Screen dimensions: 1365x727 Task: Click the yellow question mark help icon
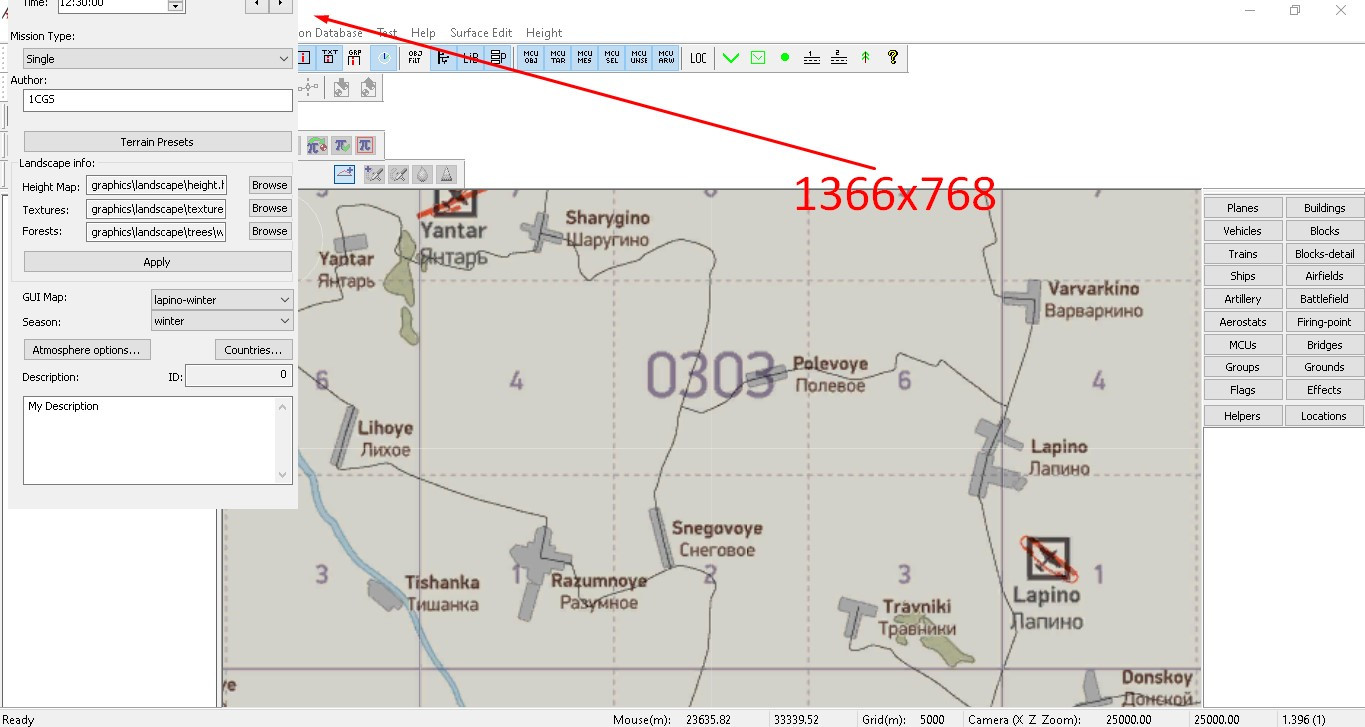tap(893, 57)
